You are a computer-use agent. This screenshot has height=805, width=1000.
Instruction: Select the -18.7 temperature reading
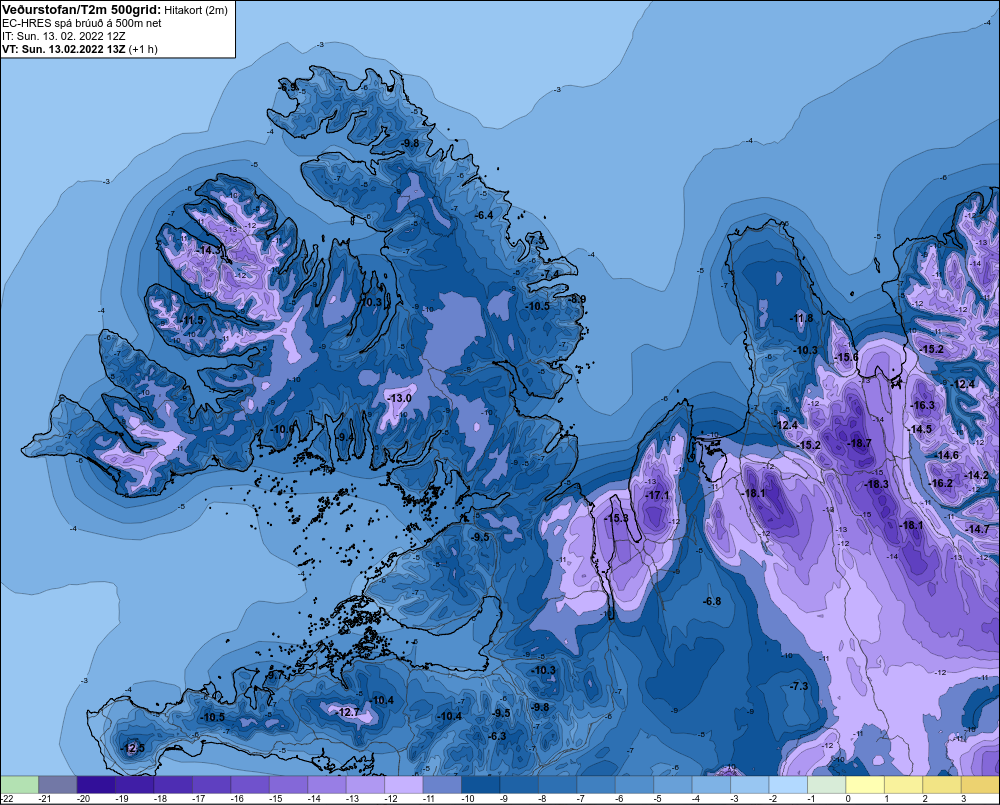(859, 443)
